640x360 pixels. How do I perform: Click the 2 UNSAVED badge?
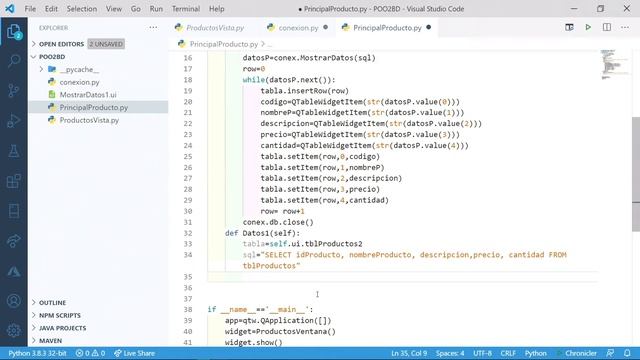pos(106,44)
